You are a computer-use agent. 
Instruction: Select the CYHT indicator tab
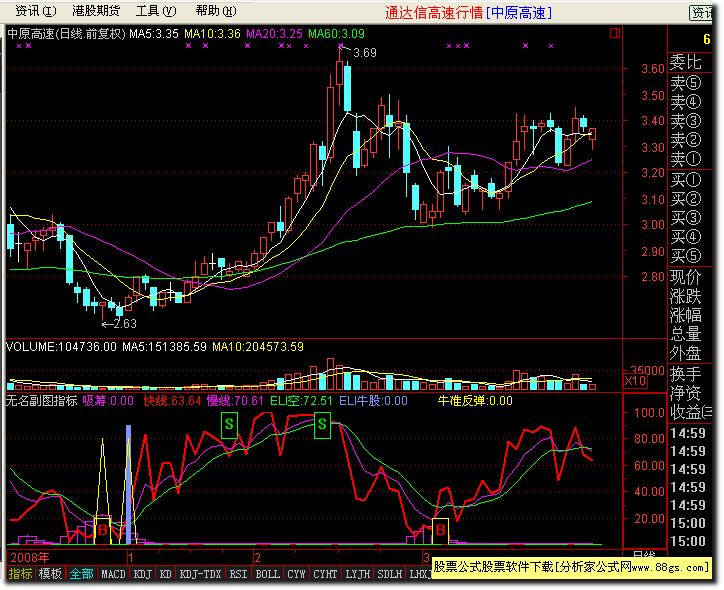[x=325, y=574]
